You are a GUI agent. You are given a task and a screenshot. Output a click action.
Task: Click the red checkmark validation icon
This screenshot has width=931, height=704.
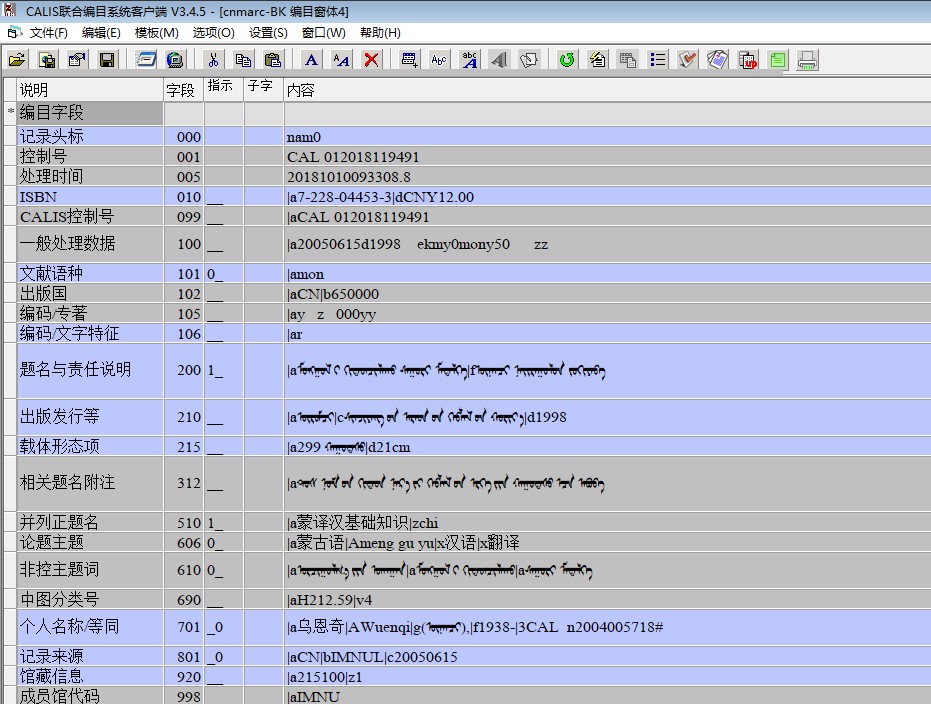(687, 60)
